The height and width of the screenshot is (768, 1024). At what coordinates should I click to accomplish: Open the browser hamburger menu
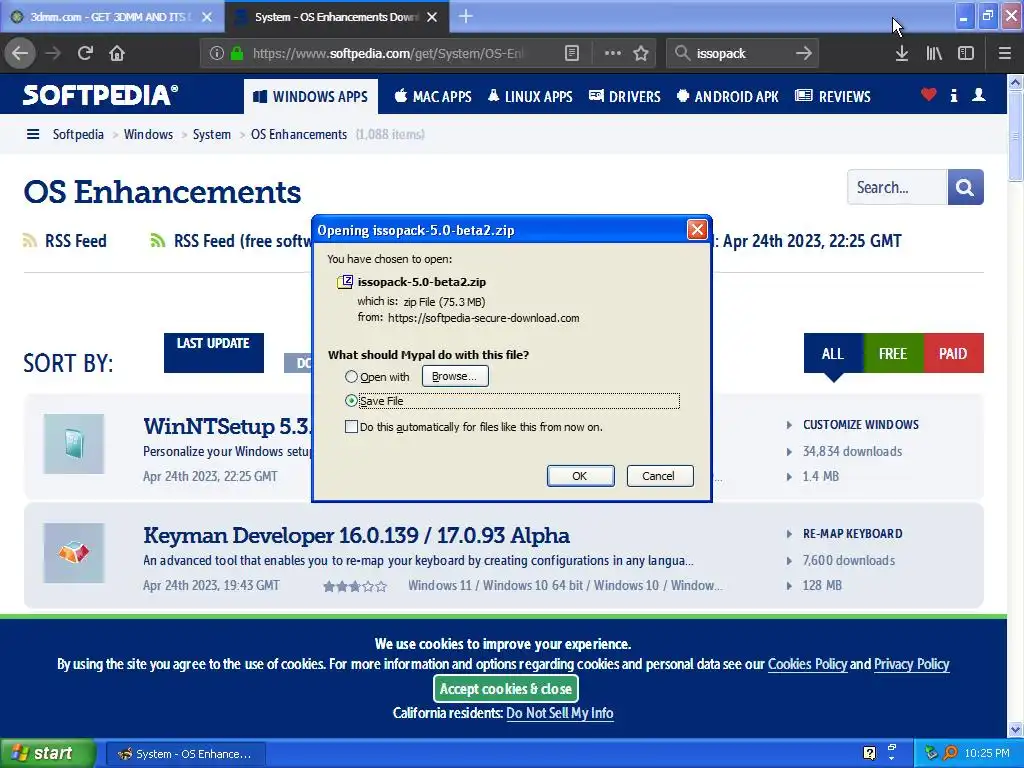(x=1004, y=53)
